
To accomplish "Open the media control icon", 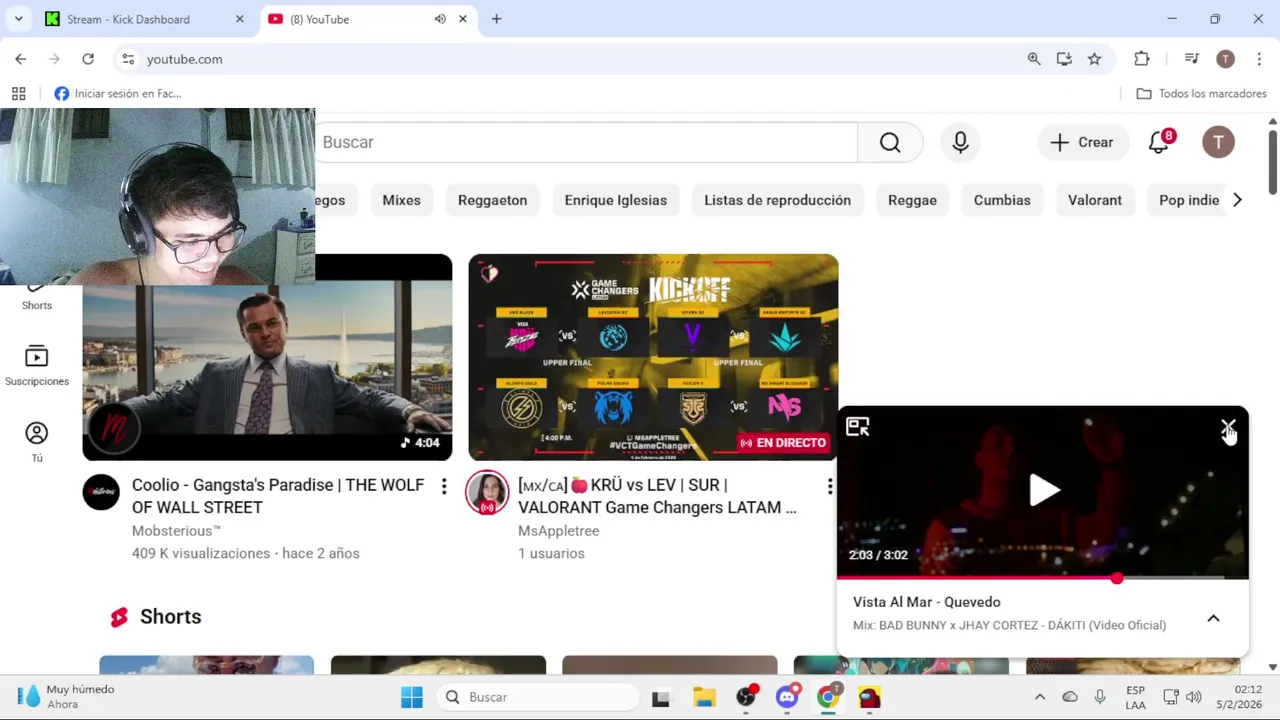I will click(x=1192, y=59).
